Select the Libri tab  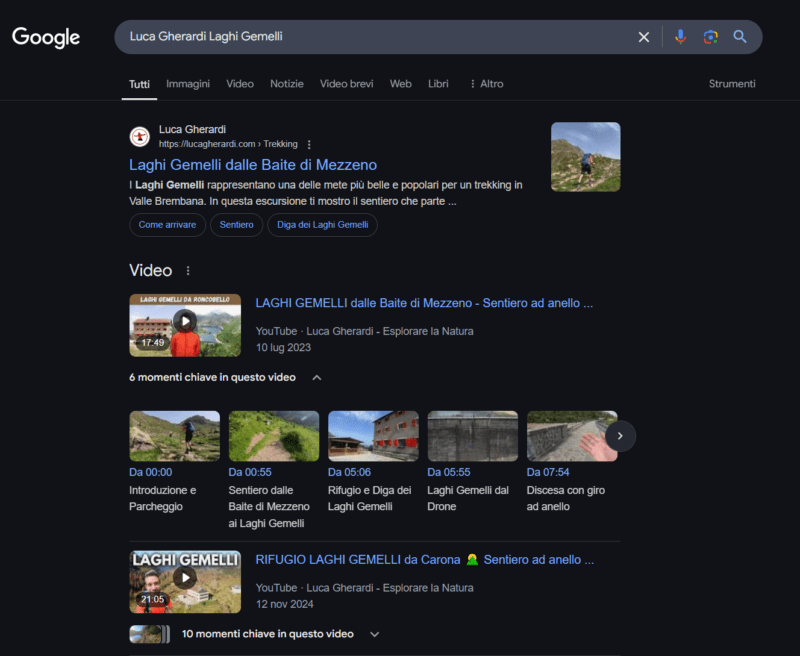coord(438,84)
